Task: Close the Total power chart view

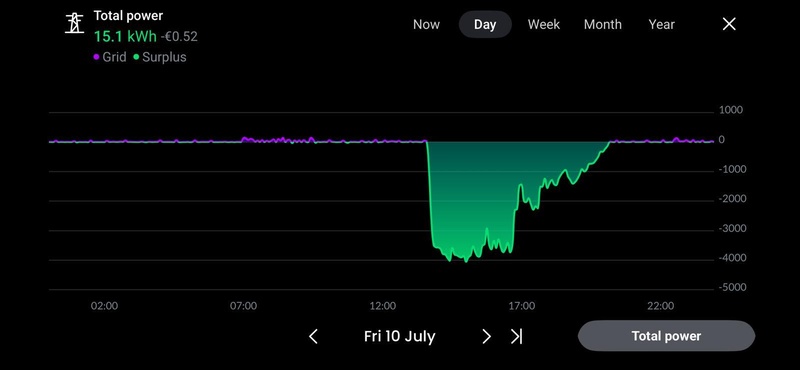Action: [729, 24]
